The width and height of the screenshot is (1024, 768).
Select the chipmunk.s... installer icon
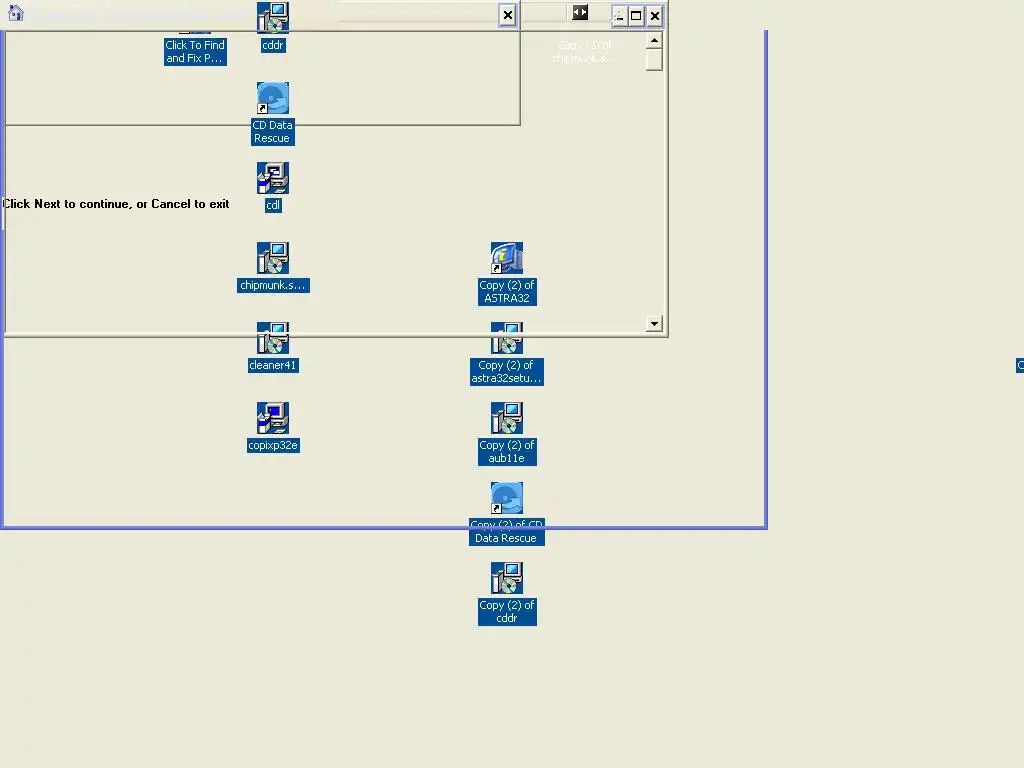273,268
